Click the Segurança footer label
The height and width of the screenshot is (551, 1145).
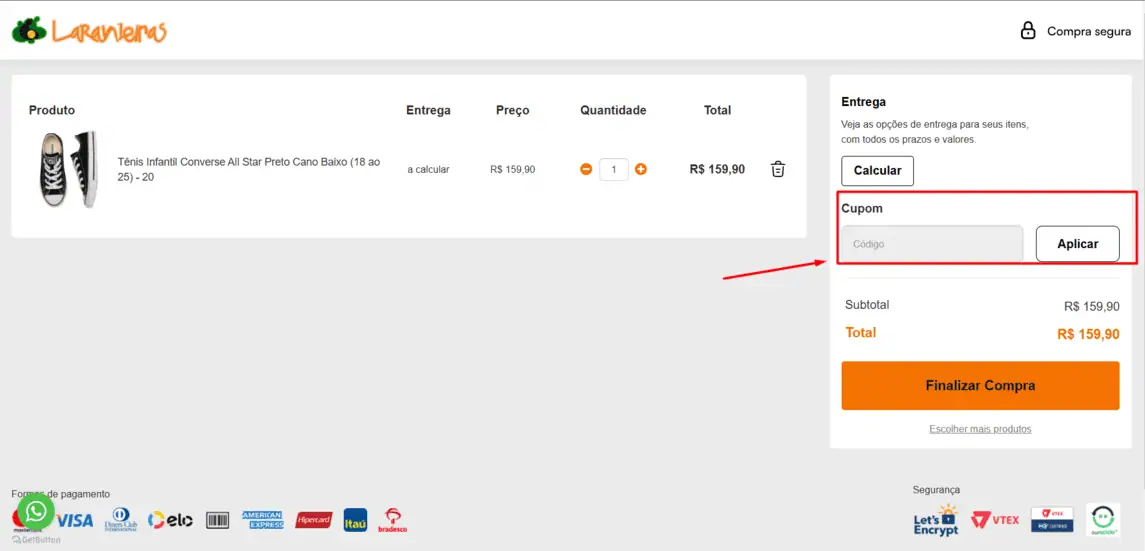[x=936, y=490]
